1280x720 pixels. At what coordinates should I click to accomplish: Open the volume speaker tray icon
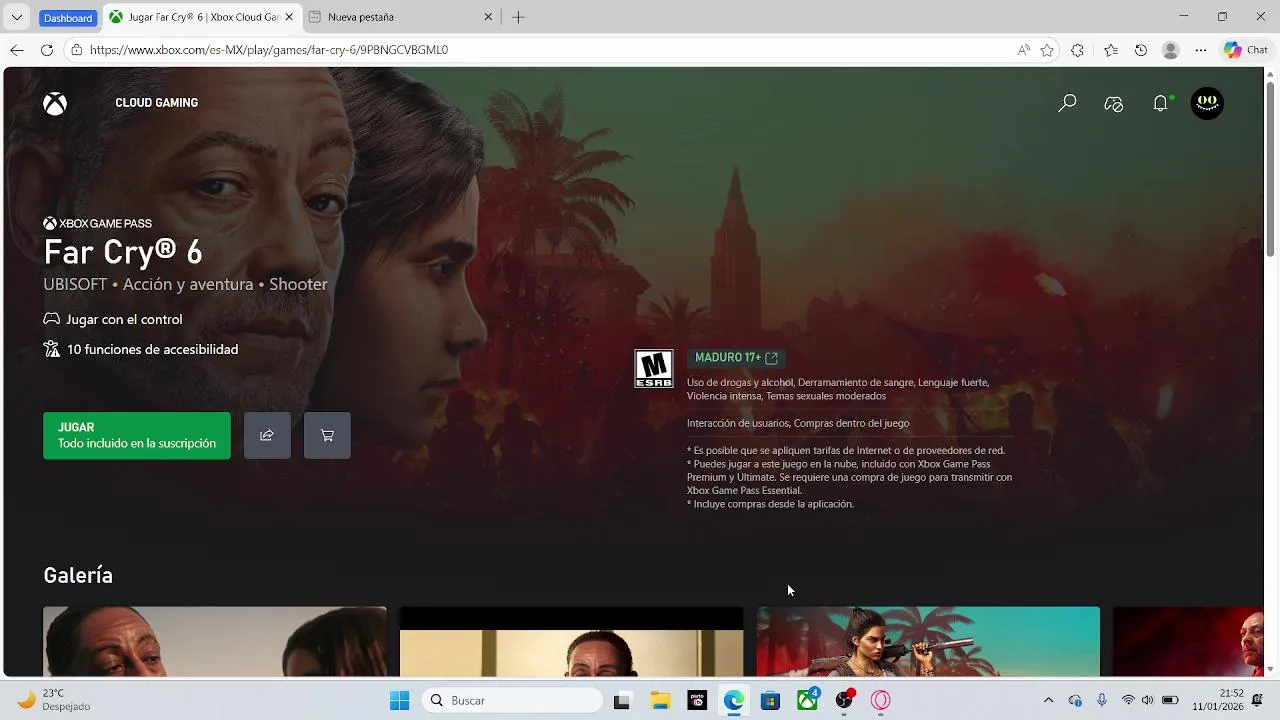click(x=1148, y=701)
